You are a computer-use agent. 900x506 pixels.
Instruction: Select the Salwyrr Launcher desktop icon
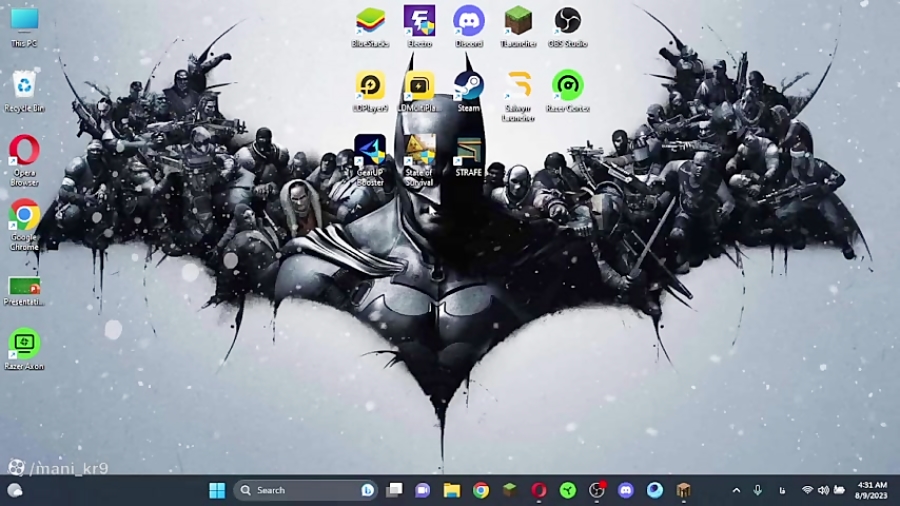pyautogui.click(x=518, y=96)
